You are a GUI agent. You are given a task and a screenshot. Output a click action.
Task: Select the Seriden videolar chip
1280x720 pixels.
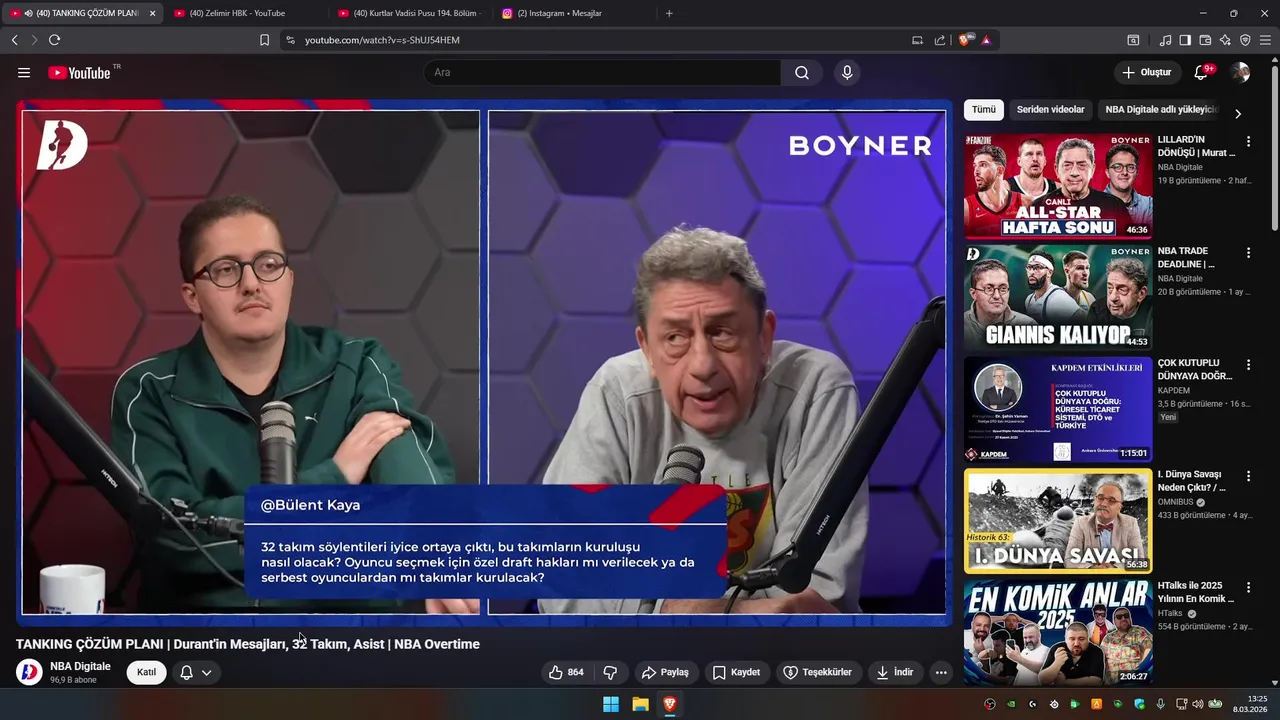(x=1050, y=110)
